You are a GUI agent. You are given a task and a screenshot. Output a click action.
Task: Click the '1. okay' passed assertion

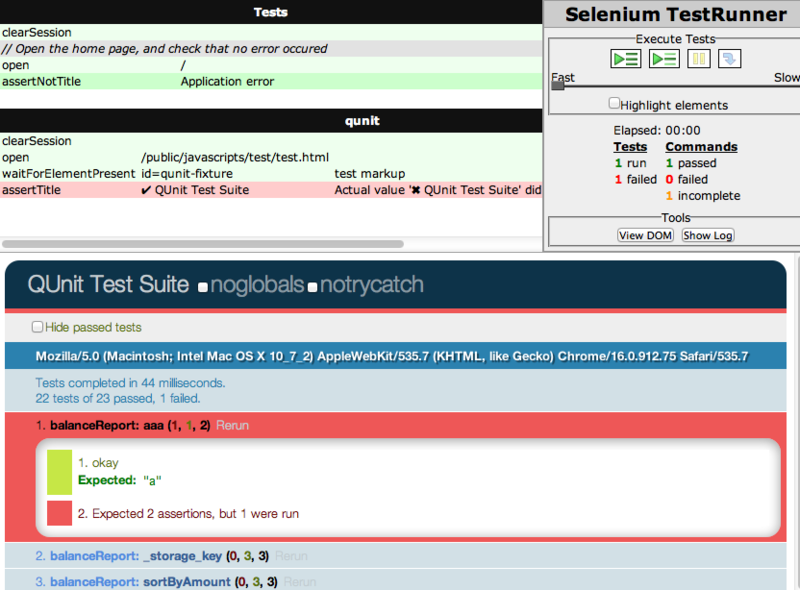pyautogui.click(x=98, y=463)
